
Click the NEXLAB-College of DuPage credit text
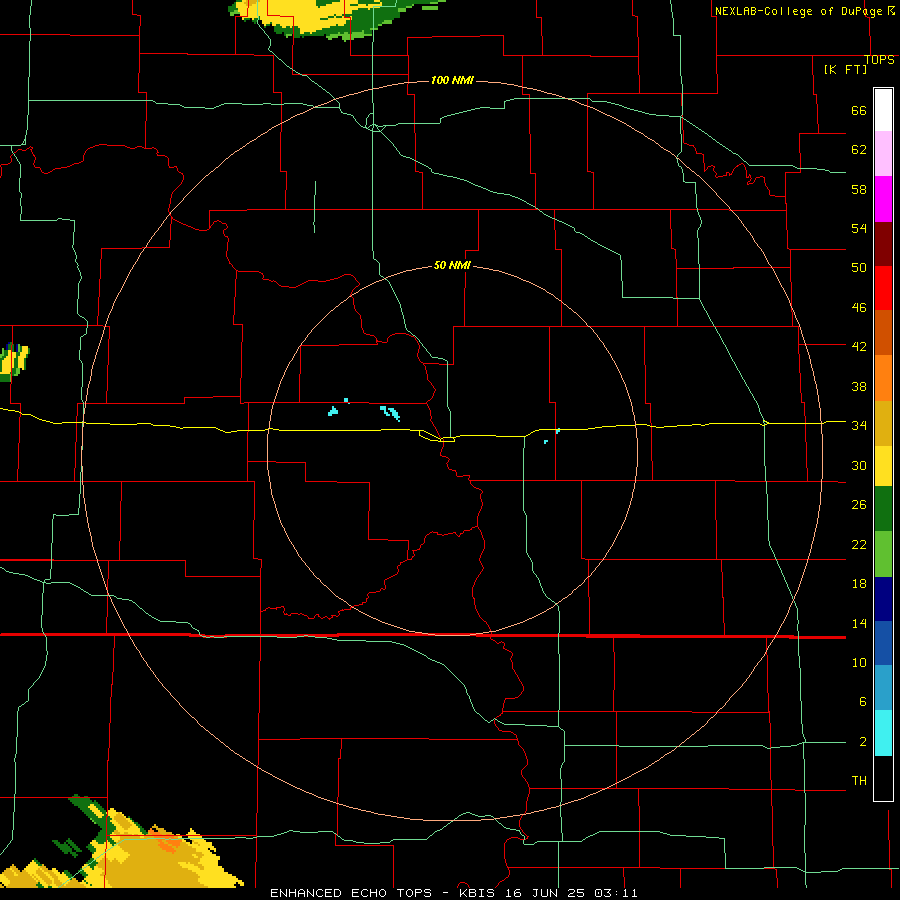tap(805, 11)
